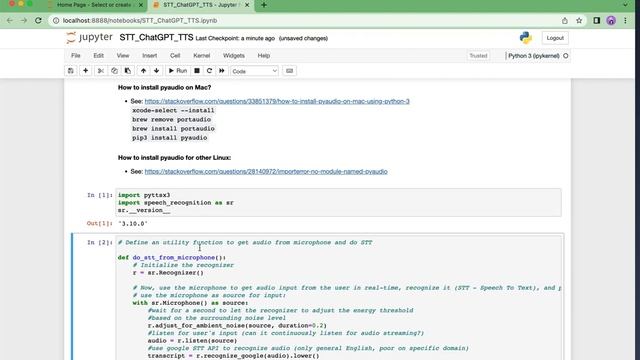Open the Cell menu
Viewport: 640px width, 360px height.
point(175,56)
